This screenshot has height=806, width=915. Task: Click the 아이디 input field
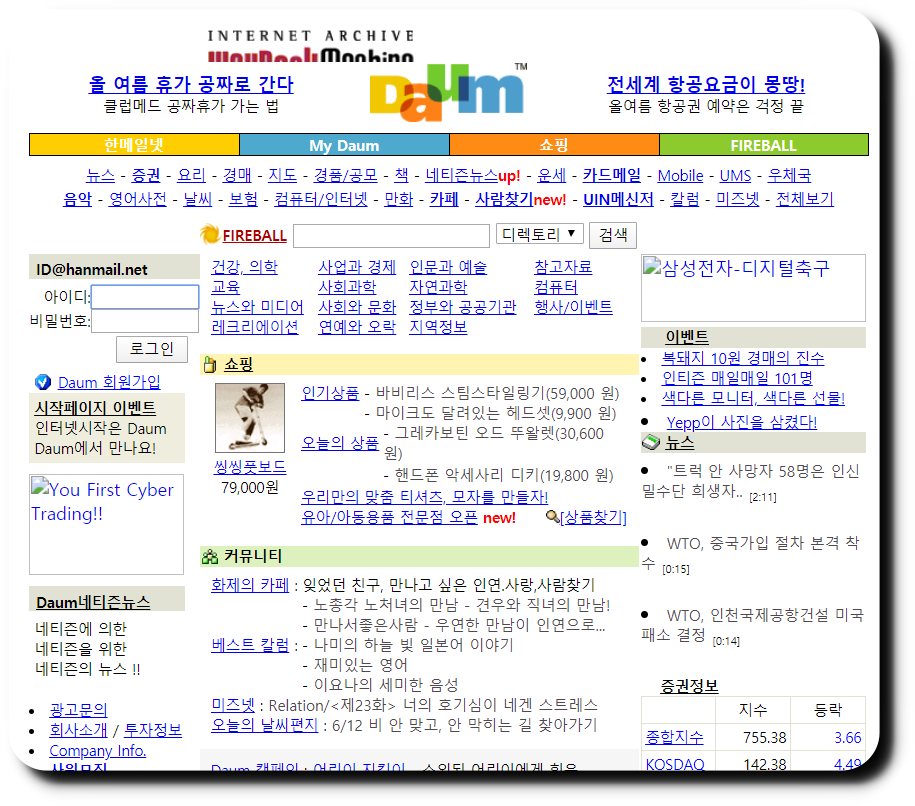point(145,297)
